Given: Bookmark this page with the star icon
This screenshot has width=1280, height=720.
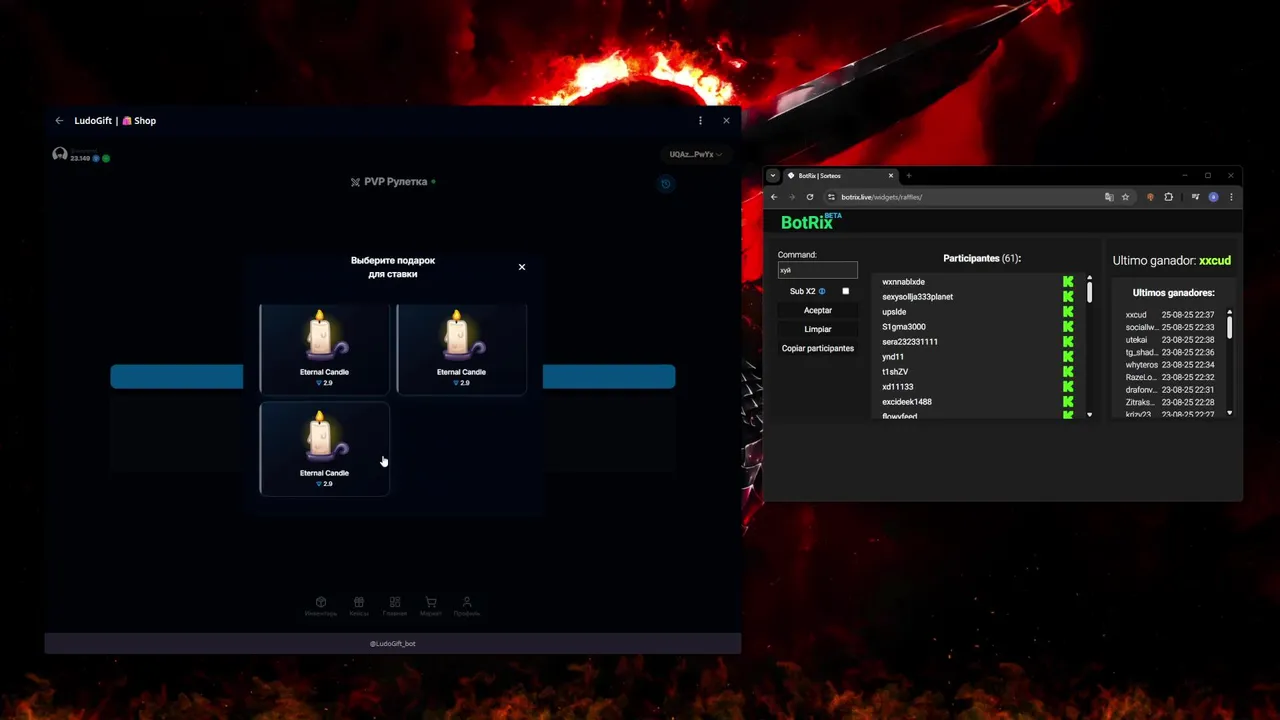Looking at the screenshot, I should pyautogui.click(x=1125, y=197).
